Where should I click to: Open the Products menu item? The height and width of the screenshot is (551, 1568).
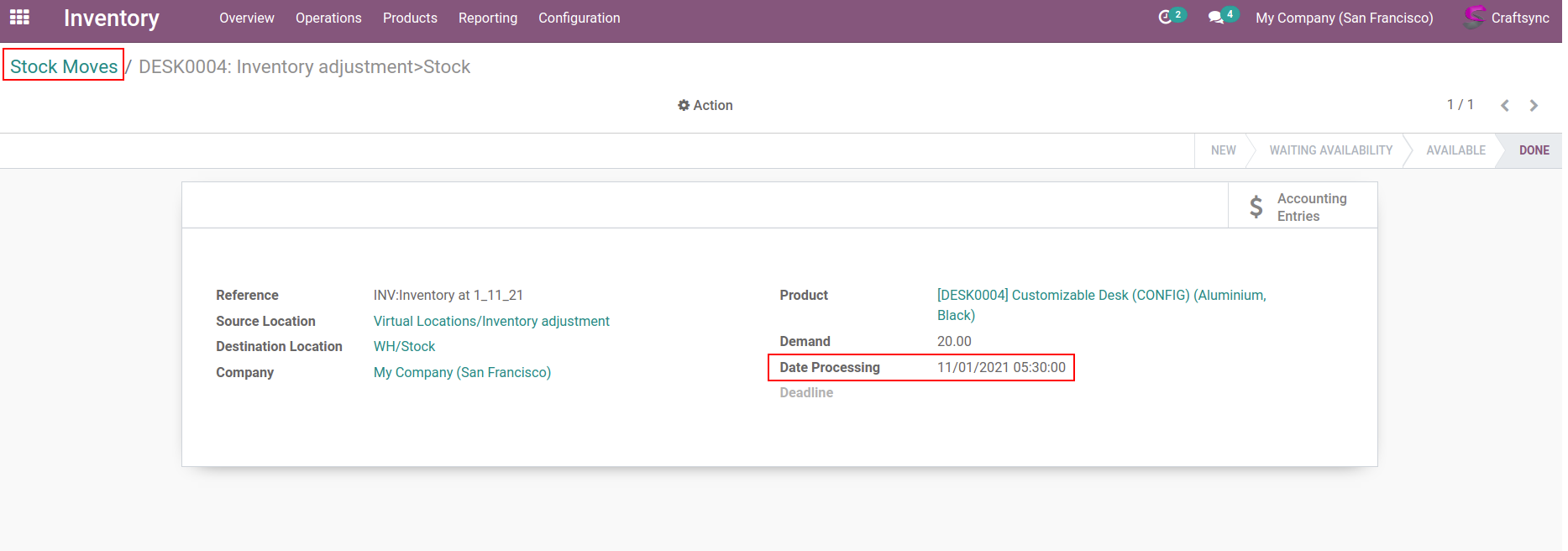410,18
